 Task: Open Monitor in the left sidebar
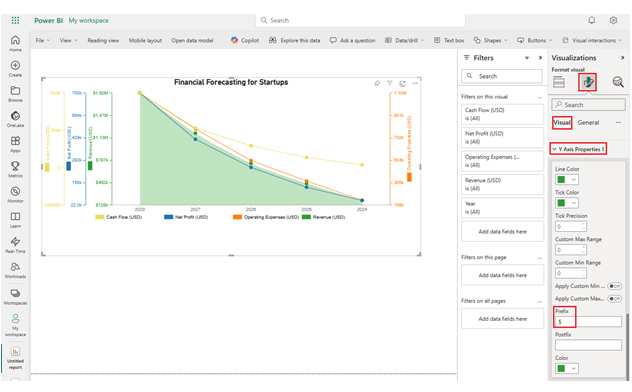15,194
